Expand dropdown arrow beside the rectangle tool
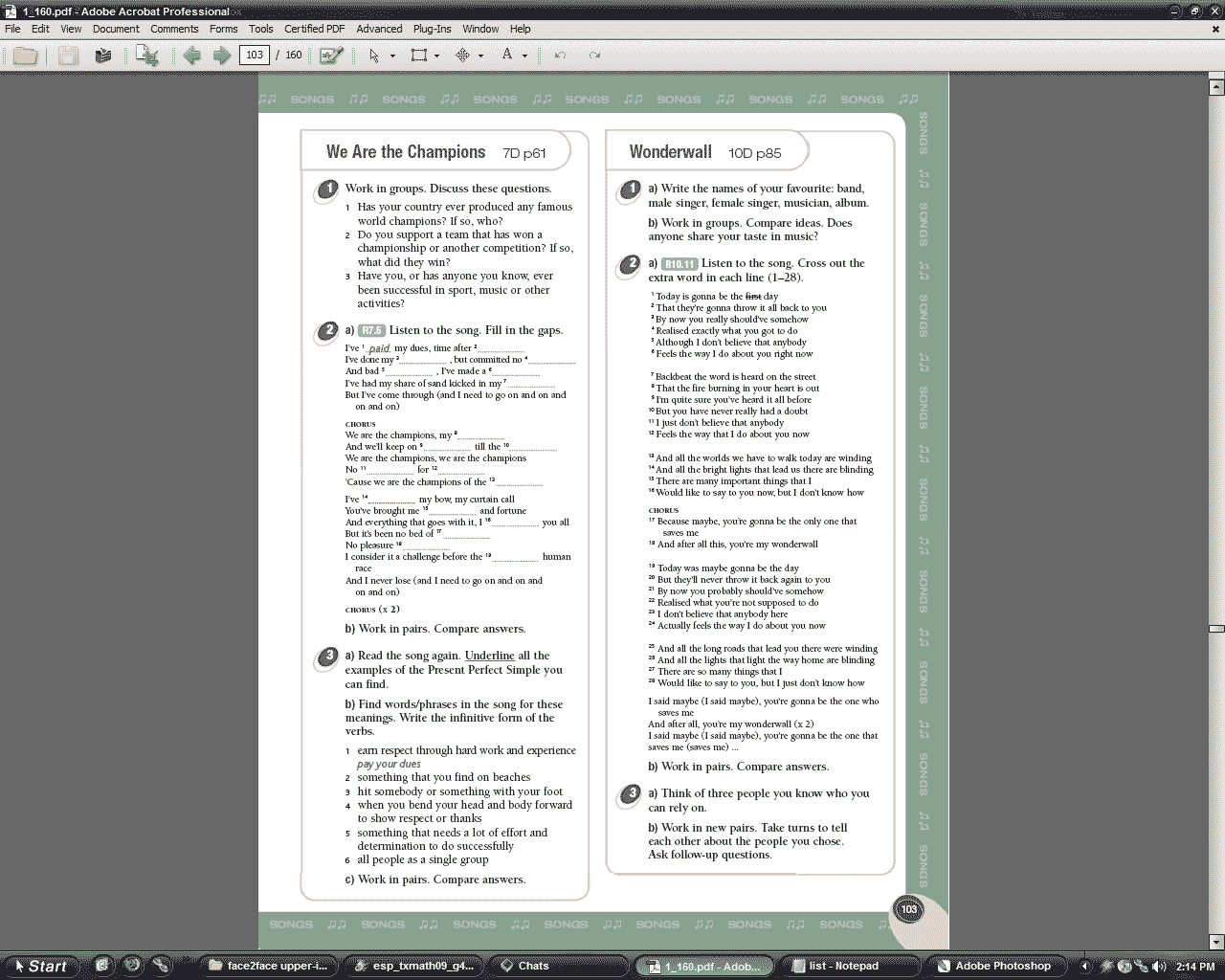This screenshot has height=980, width=1225. (436, 56)
